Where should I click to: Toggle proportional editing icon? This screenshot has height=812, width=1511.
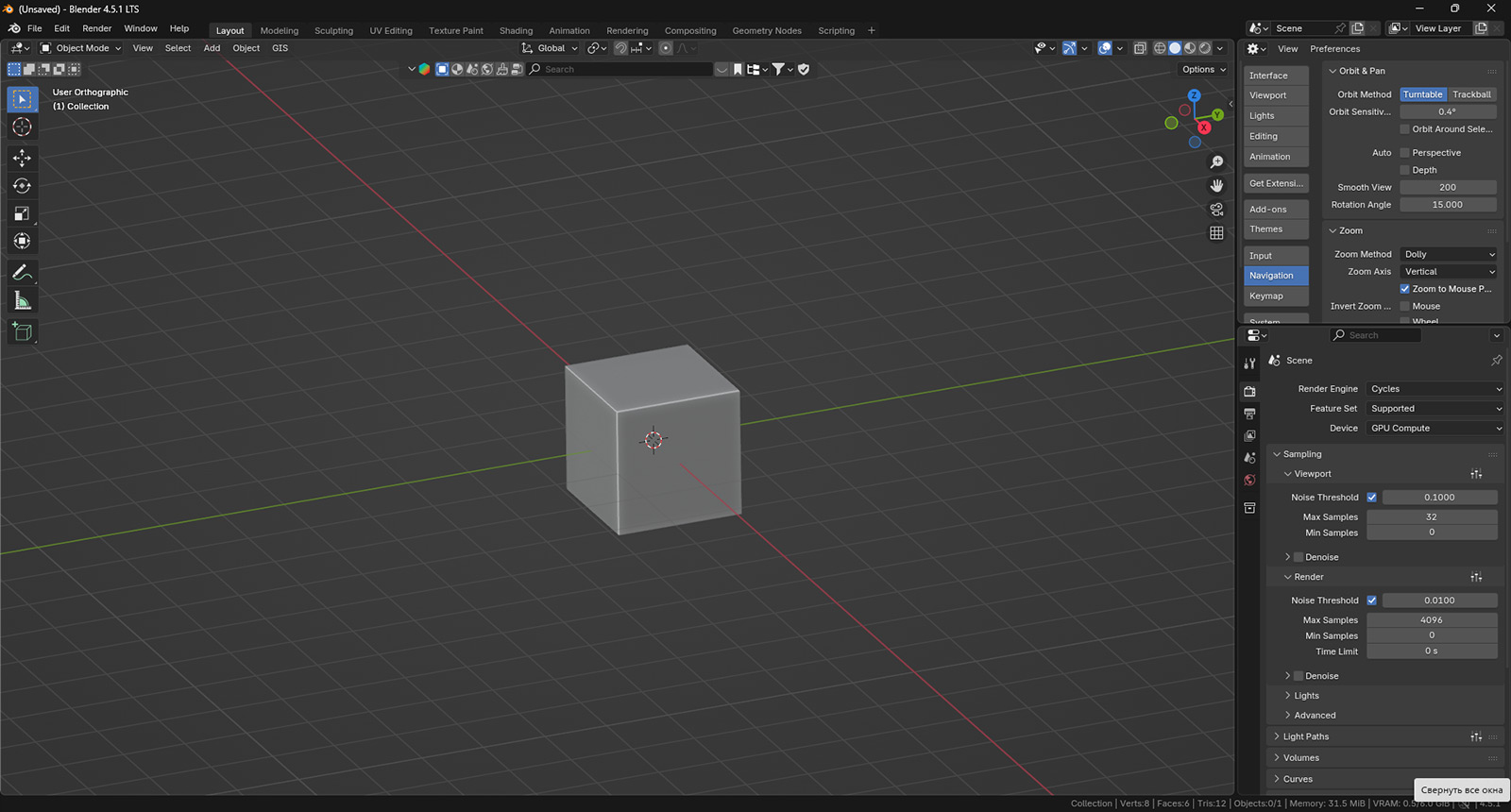[666, 48]
